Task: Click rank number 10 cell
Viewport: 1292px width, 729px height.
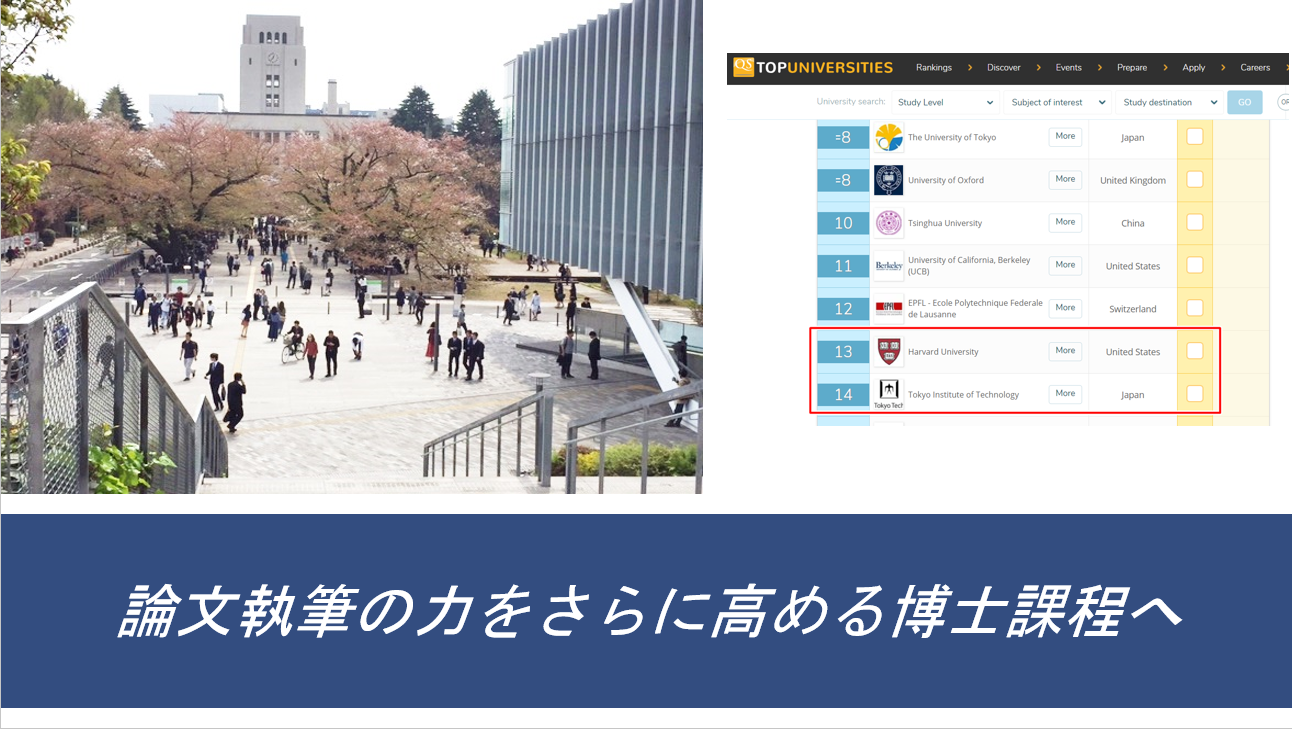Action: point(843,223)
